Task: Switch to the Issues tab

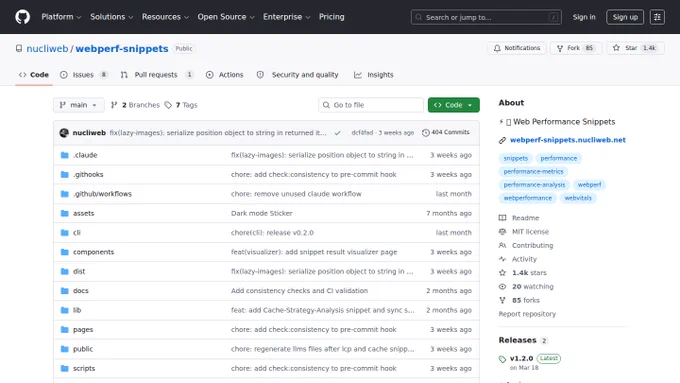Action: coord(84,75)
